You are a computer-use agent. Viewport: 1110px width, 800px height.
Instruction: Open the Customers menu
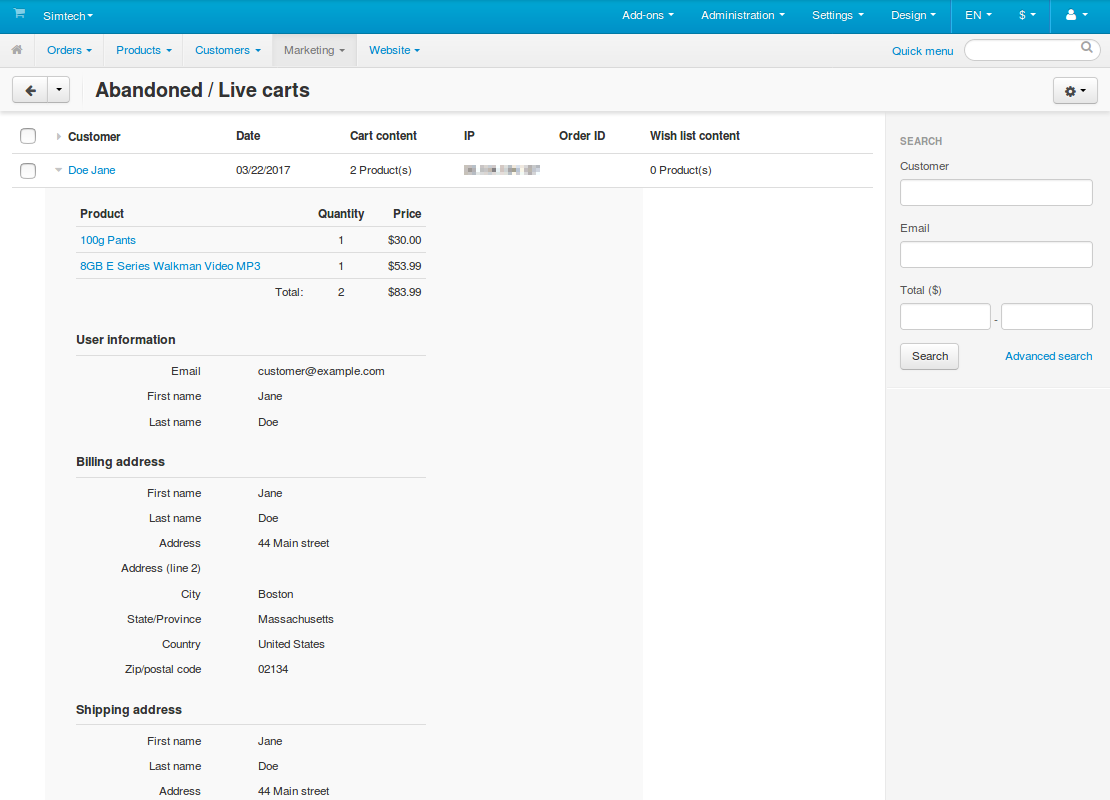[x=228, y=50]
